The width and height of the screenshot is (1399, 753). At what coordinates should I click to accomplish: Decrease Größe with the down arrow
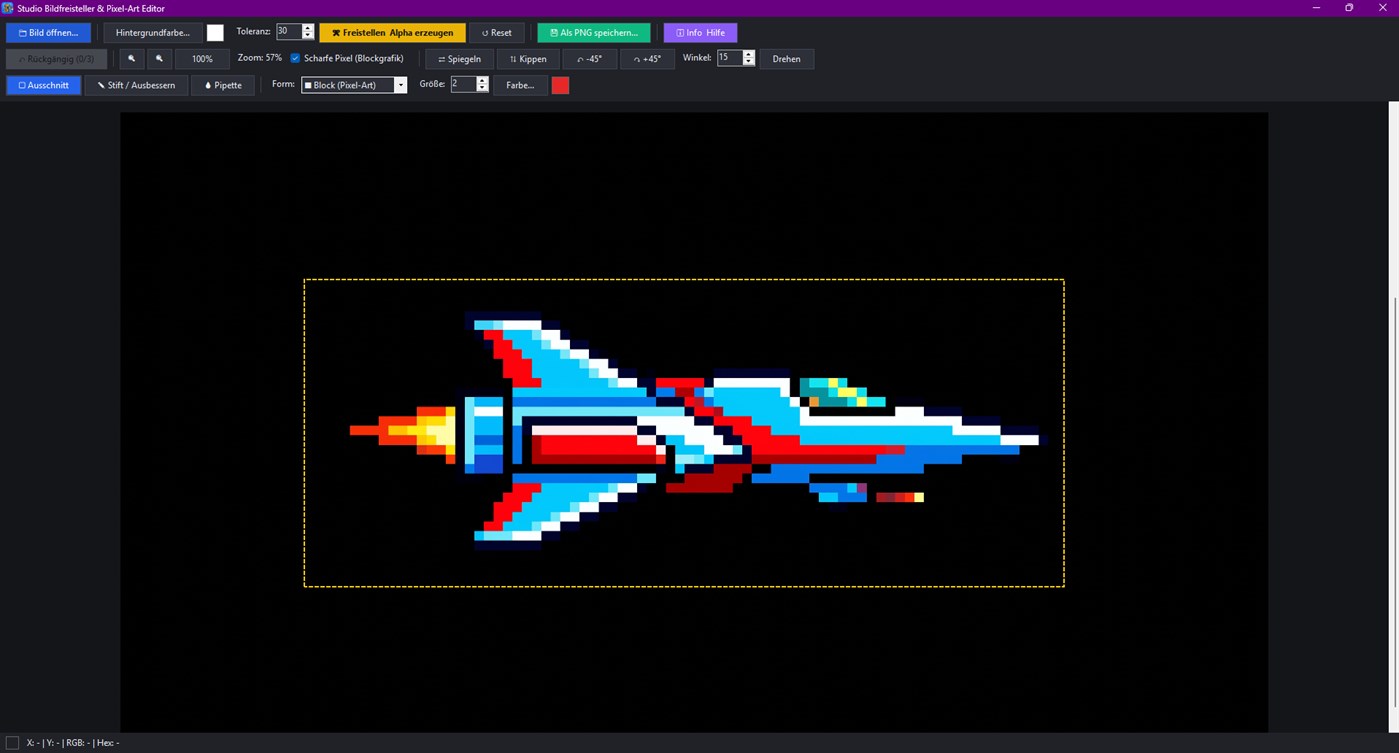[482, 88]
